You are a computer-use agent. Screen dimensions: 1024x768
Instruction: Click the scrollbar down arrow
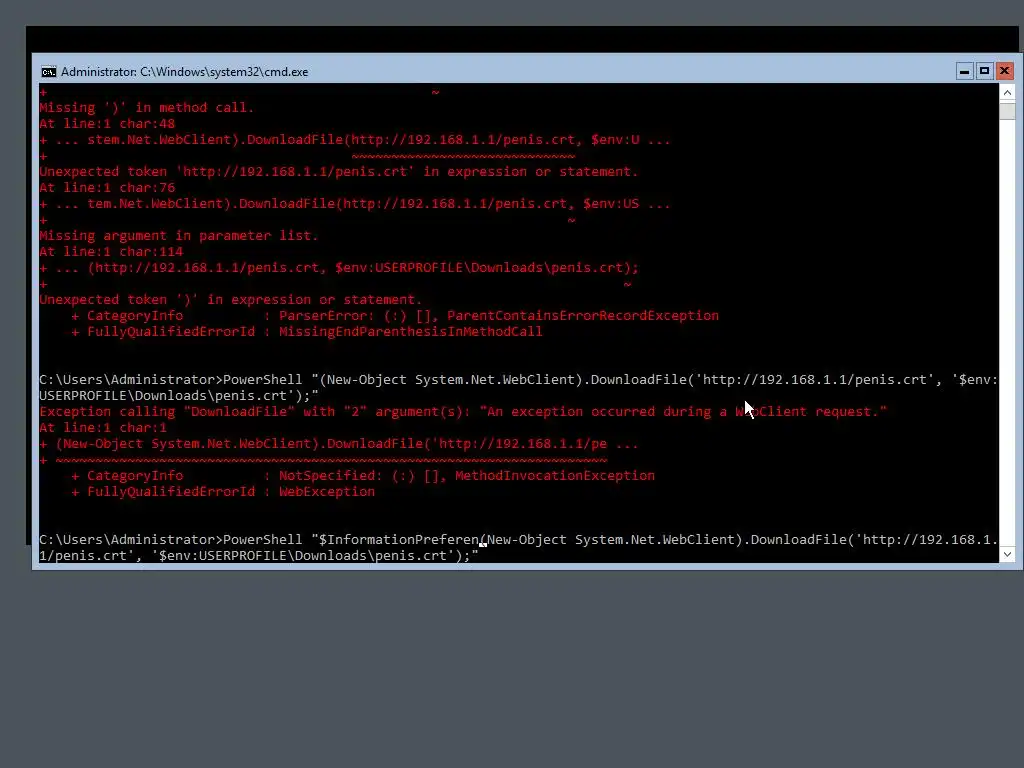(x=1007, y=554)
